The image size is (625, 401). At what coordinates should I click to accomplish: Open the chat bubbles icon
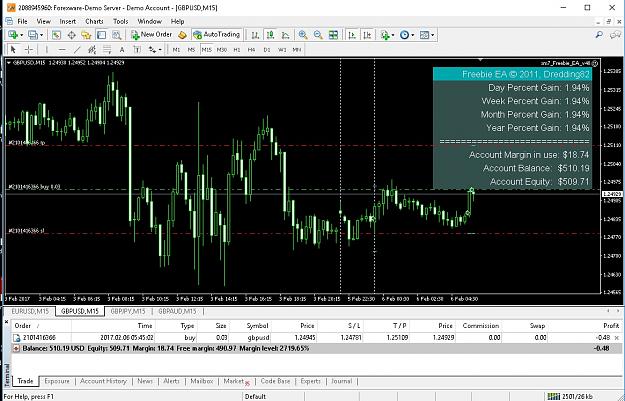point(615,35)
